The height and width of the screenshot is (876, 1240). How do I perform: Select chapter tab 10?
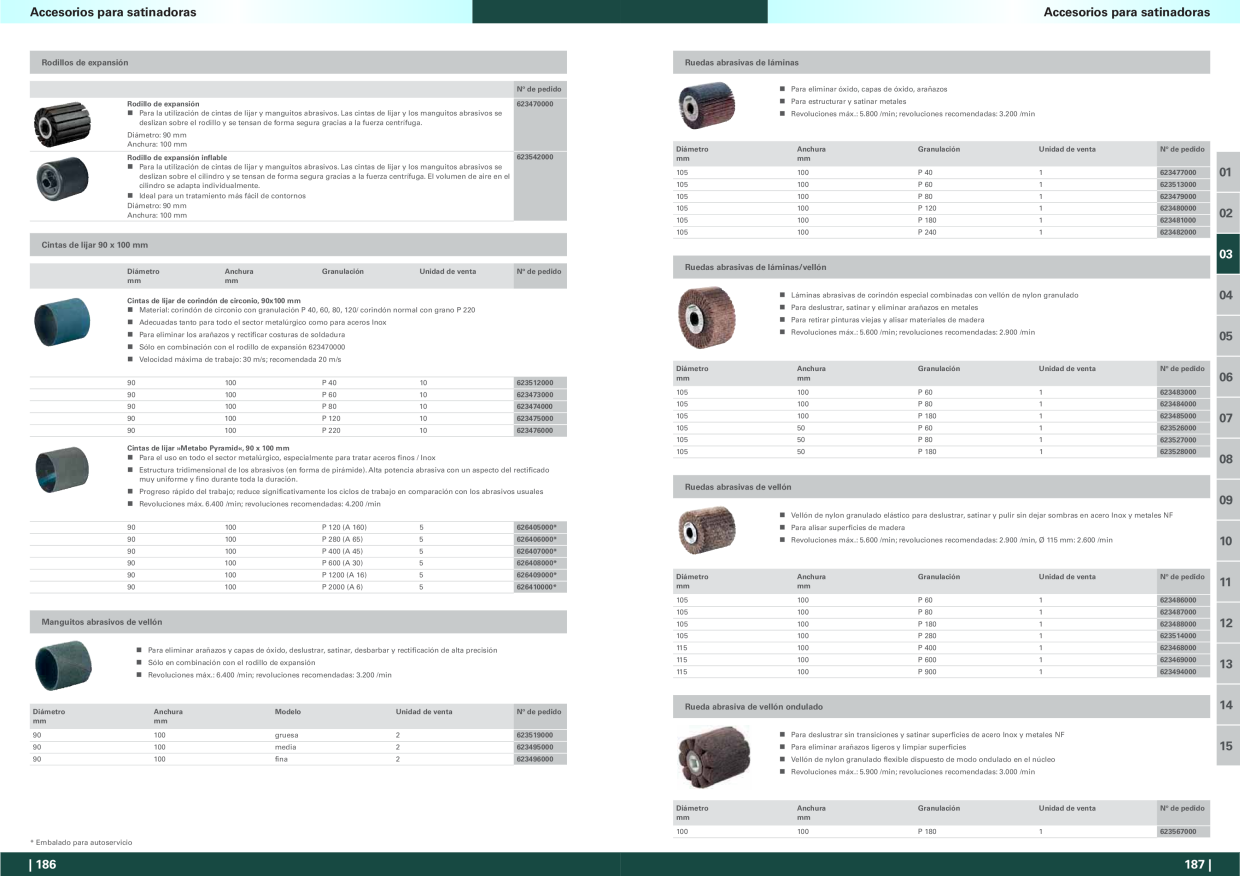click(x=1226, y=542)
